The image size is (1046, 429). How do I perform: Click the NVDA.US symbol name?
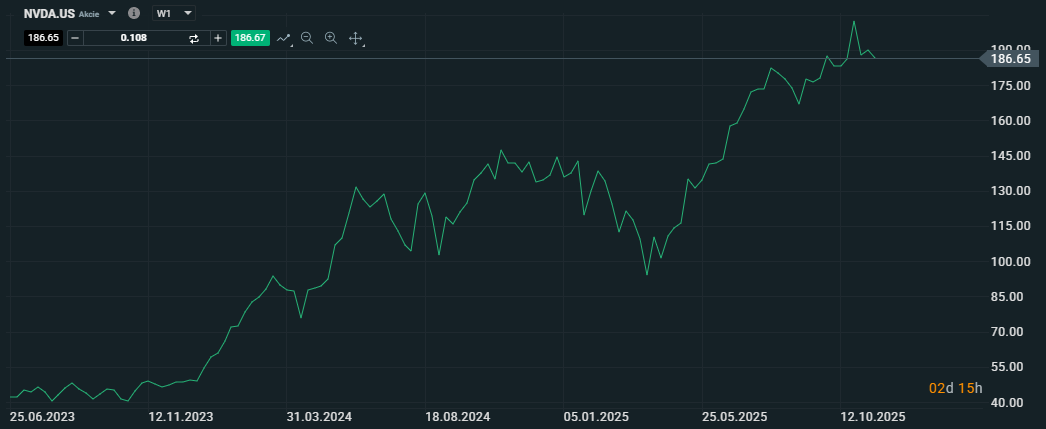(48, 14)
